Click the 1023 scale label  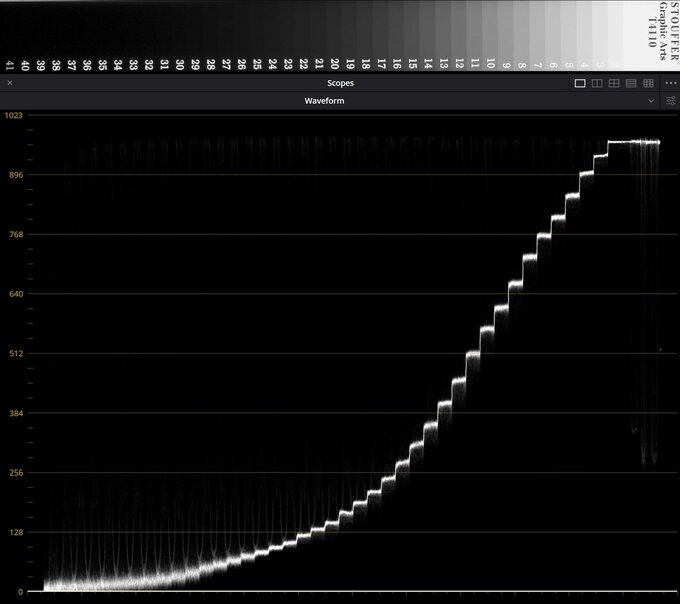tap(13, 115)
